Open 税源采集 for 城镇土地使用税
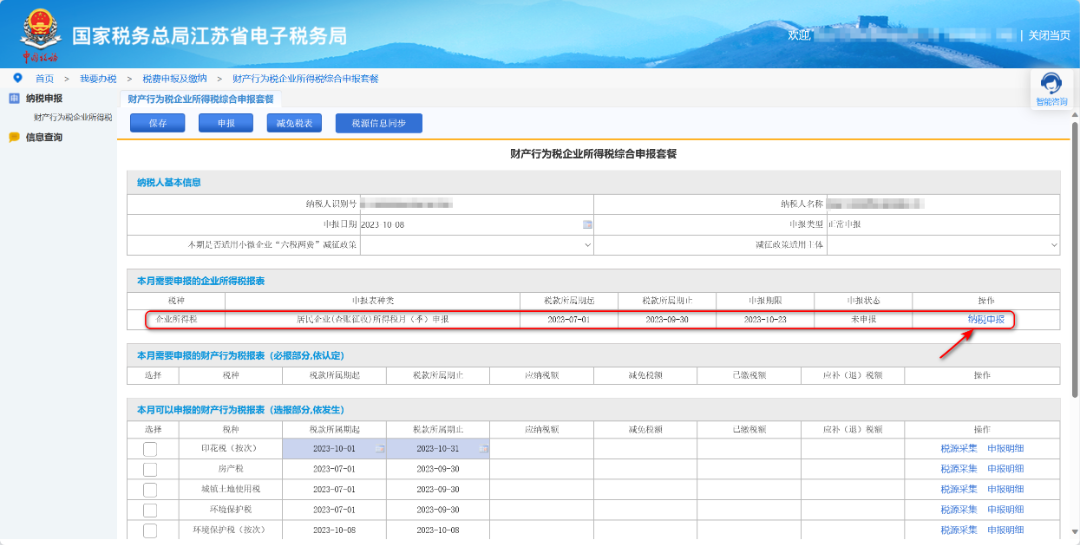Viewport: 1080px width, 545px height. click(x=959, y=489)
